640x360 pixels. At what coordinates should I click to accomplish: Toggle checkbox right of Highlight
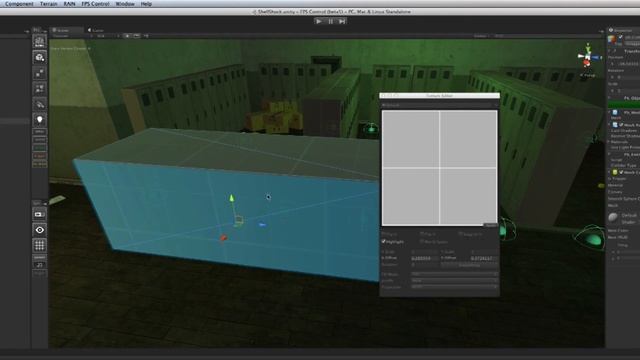pos(422,242)
